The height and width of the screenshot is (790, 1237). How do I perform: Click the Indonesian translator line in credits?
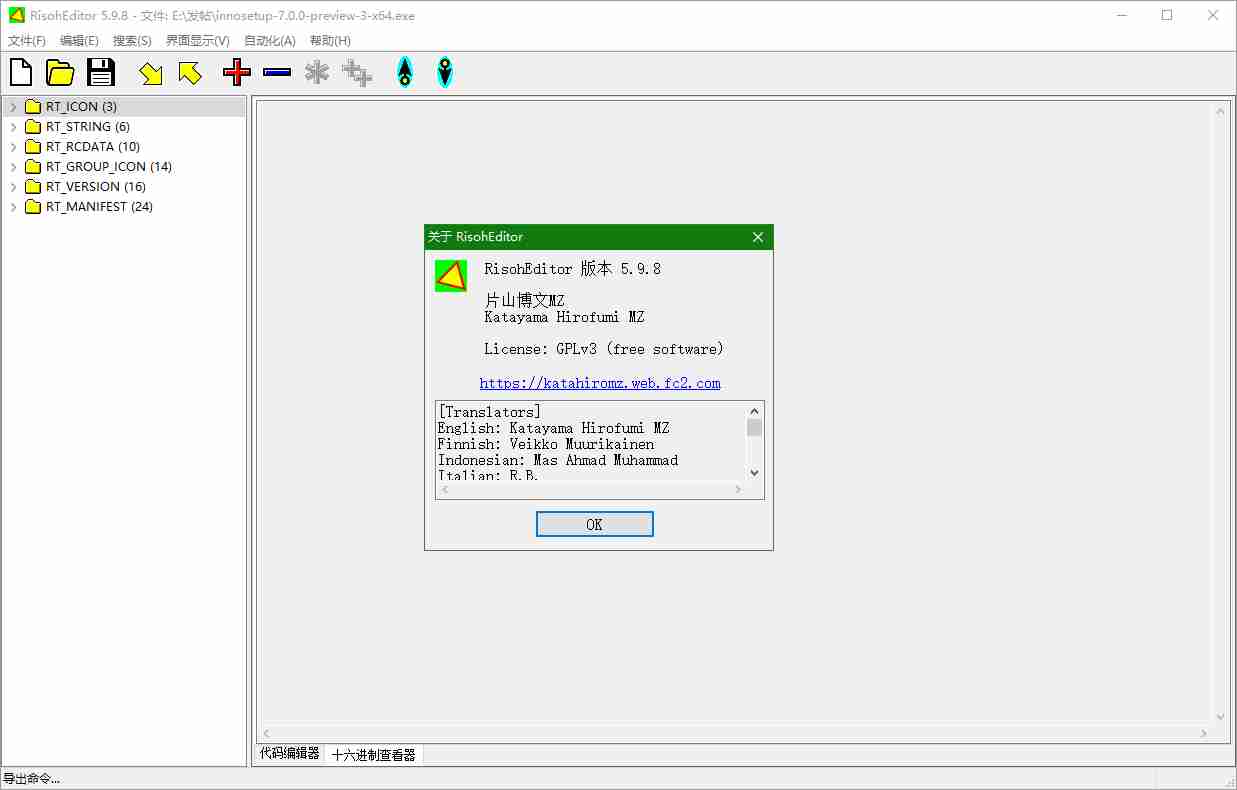[x=558, y=460]
